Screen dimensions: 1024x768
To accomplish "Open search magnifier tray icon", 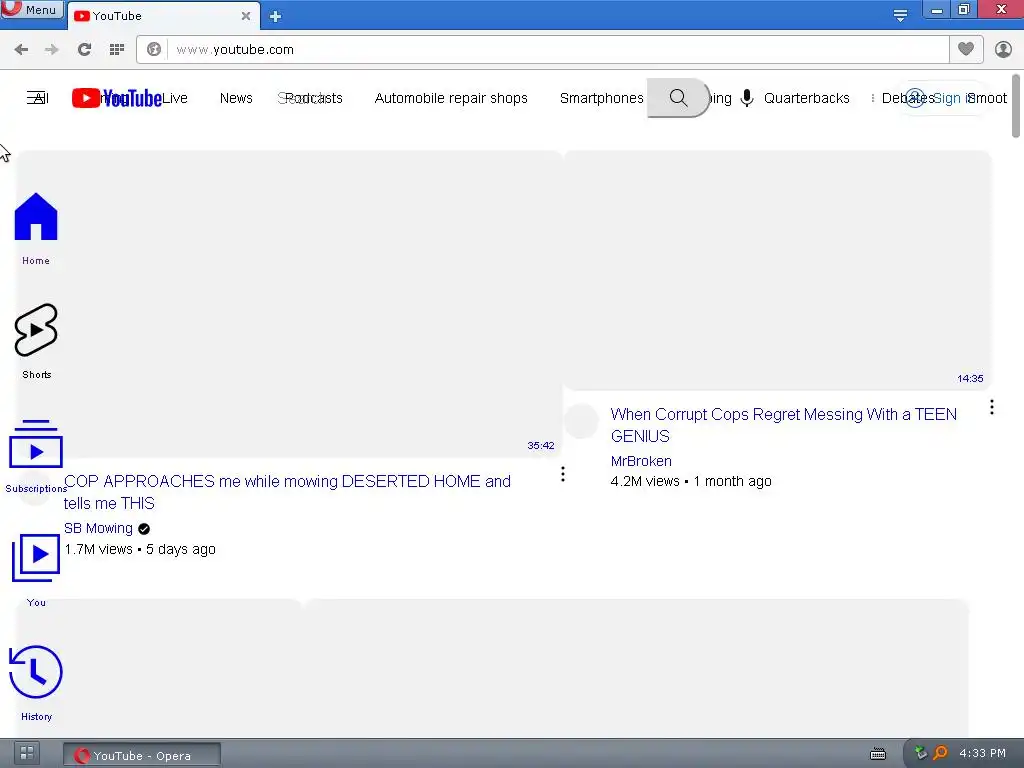I will [x=940, y=753].
